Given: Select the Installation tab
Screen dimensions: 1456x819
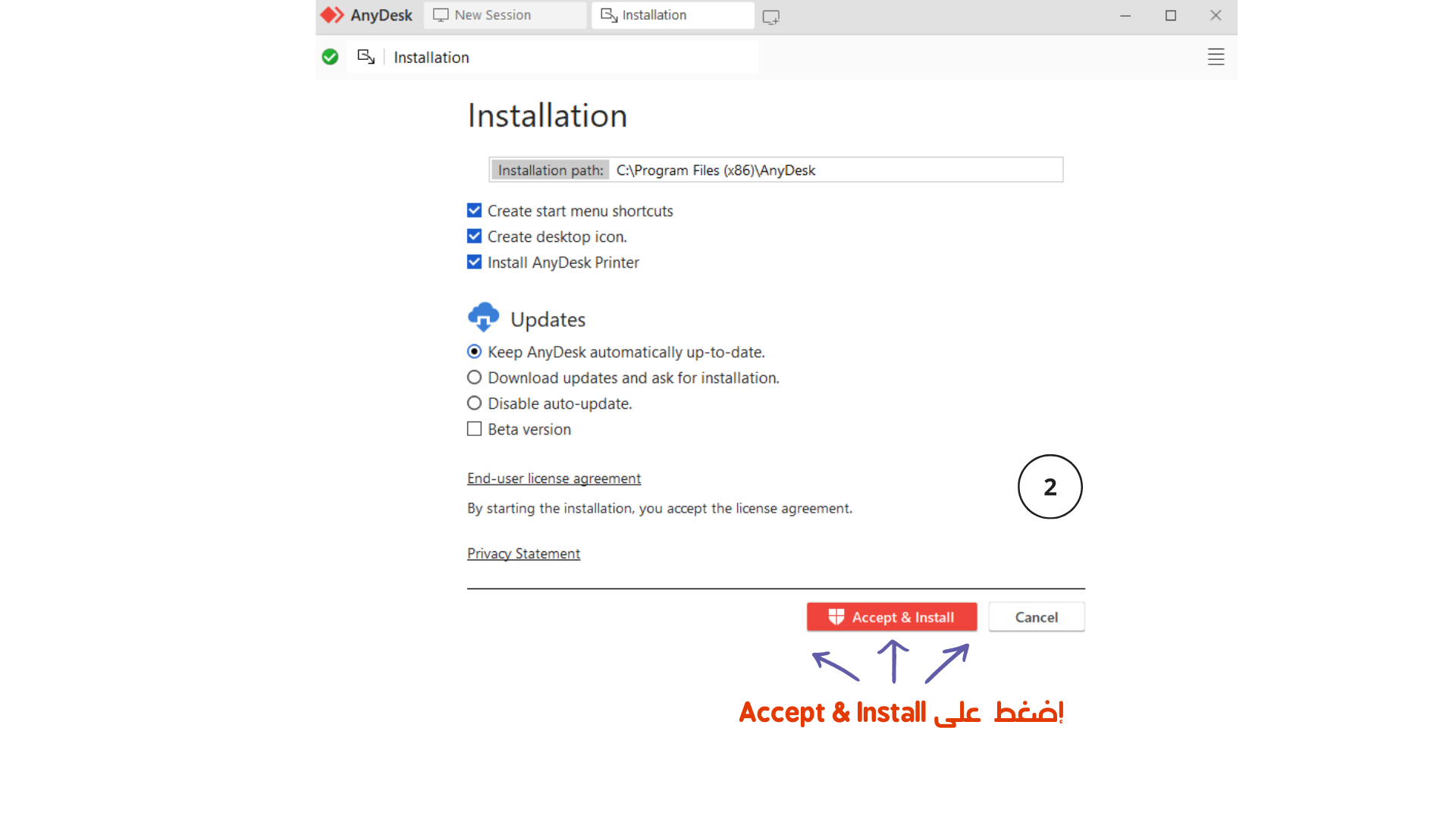Looking at the screenshot, I should point(673,15).
